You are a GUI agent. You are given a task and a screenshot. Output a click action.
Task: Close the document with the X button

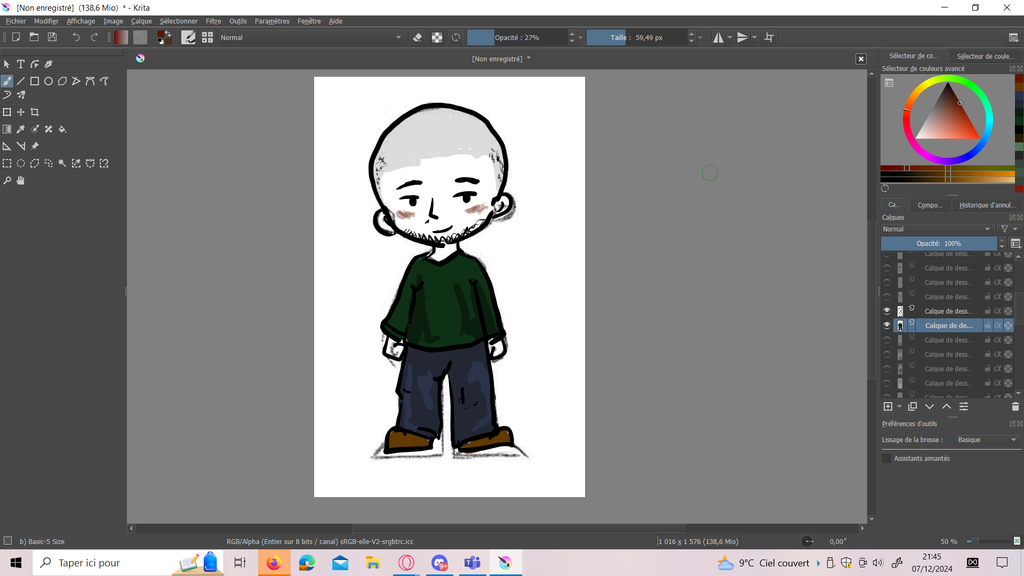861,59
